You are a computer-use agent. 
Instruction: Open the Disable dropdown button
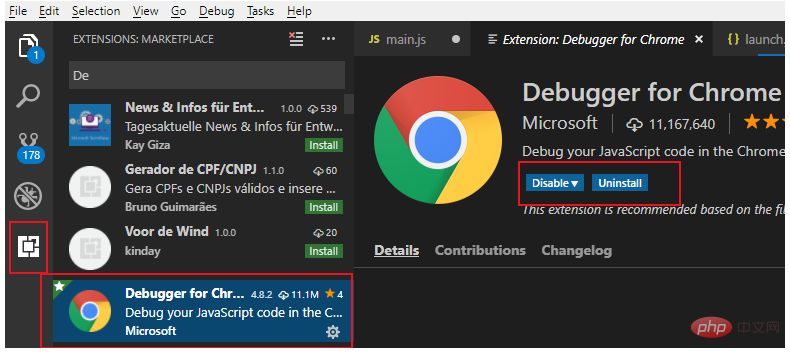click(x=555, y=183)
